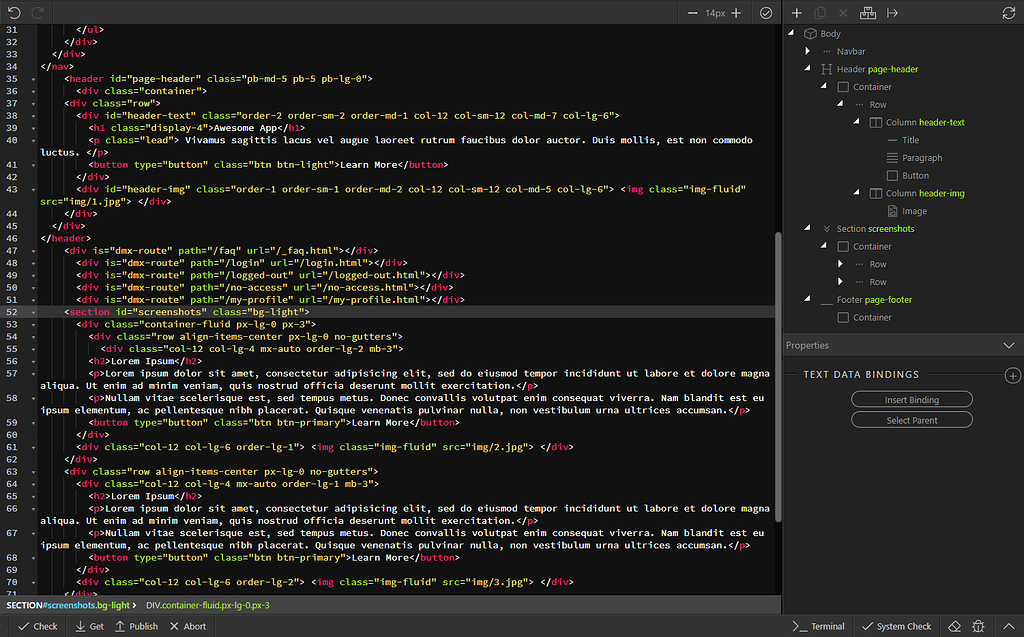Click the Select Parent button
This screenshot has width=1024, height=637.
(912, 420)
